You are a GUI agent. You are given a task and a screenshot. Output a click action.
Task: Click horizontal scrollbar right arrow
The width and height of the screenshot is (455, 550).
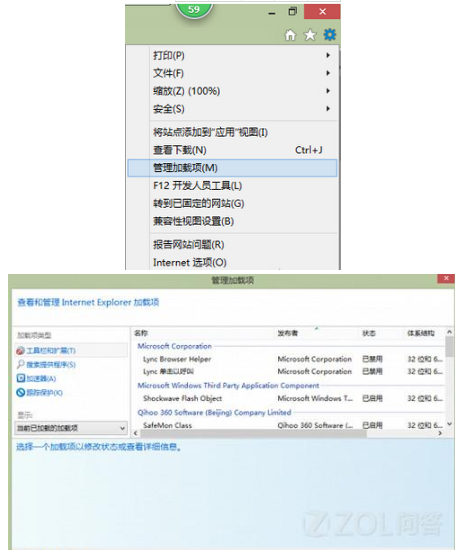pyautogui.click(x=441, y=434)
